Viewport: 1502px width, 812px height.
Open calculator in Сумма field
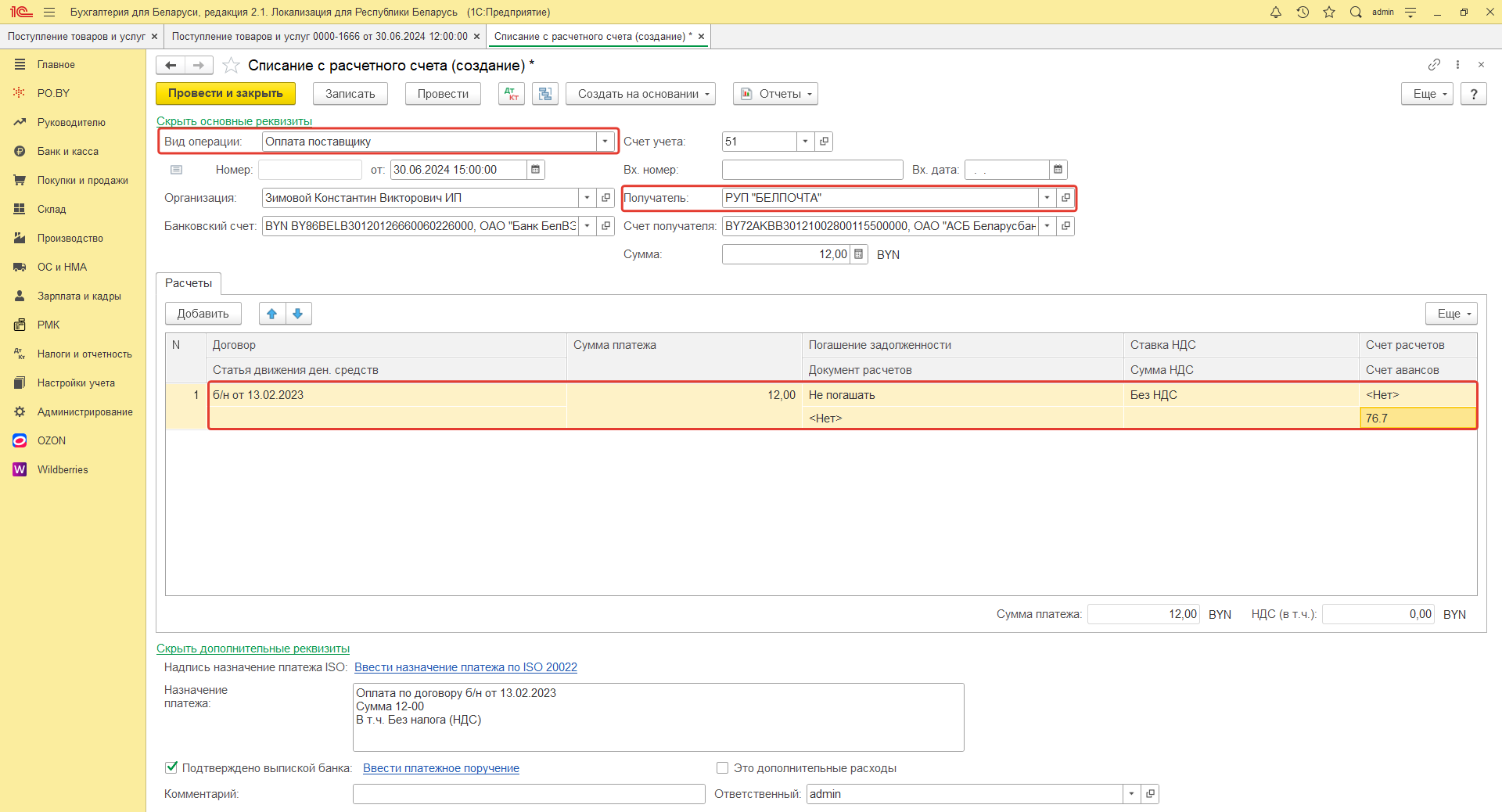pyautogui.click(x=858, y=254)
